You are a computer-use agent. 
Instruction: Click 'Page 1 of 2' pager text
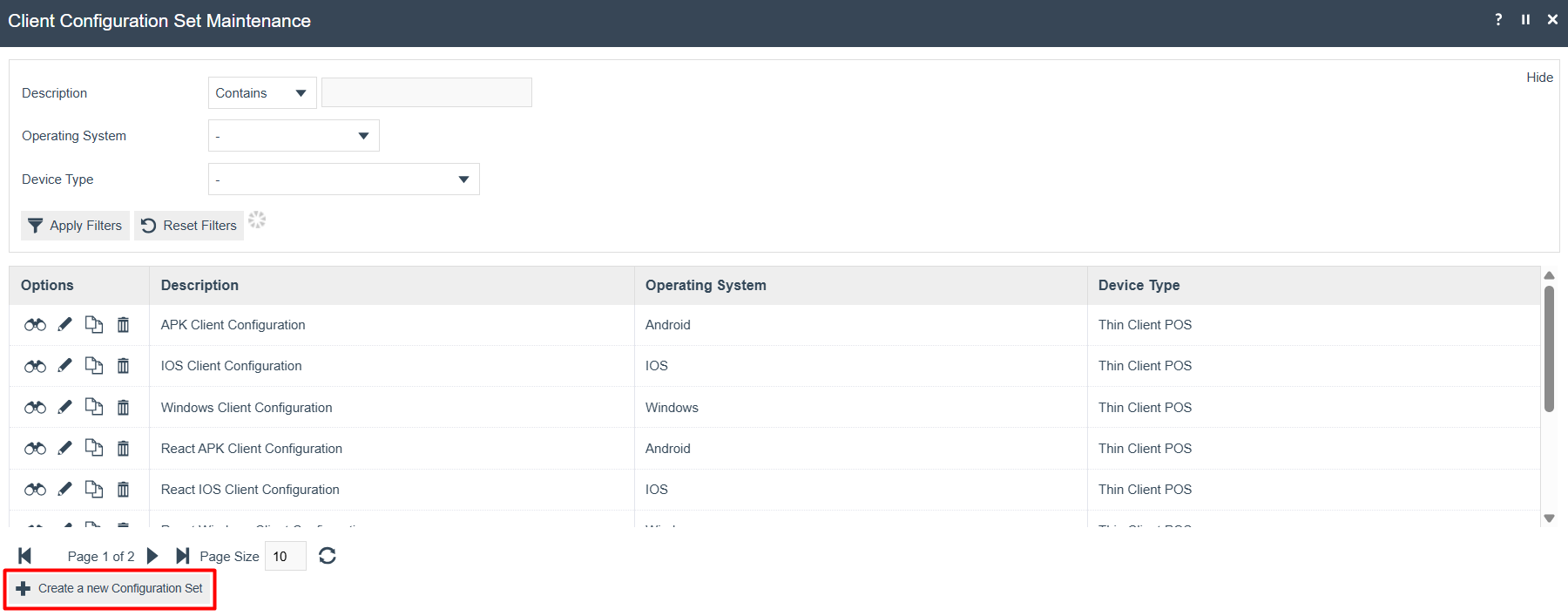[x=101, y=557]
